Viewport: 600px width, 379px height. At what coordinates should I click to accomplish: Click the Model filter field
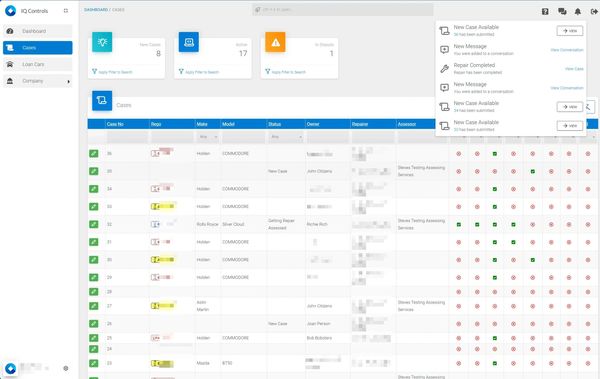243,137
